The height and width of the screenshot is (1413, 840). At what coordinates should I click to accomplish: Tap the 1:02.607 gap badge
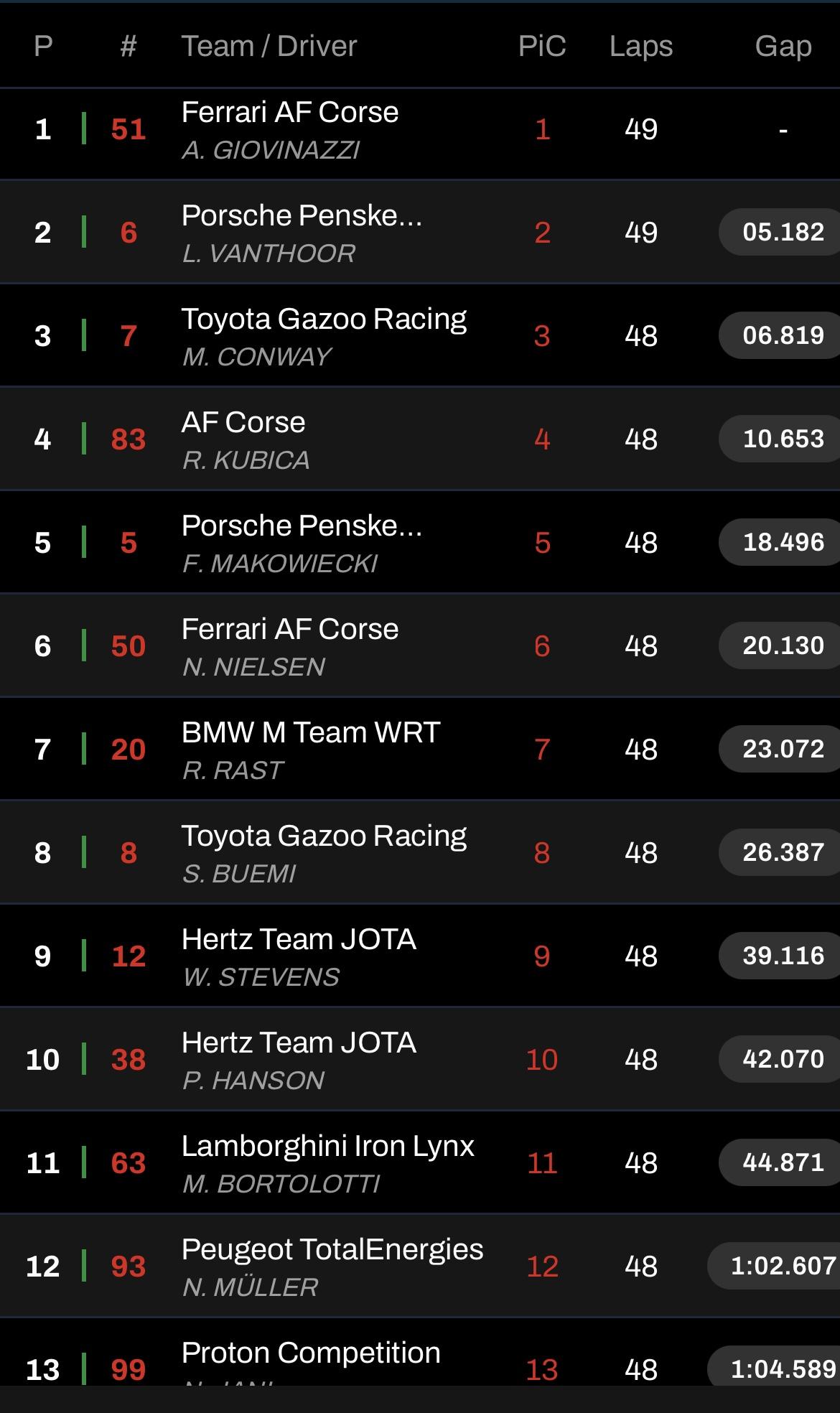click(x=775, y=1266)
